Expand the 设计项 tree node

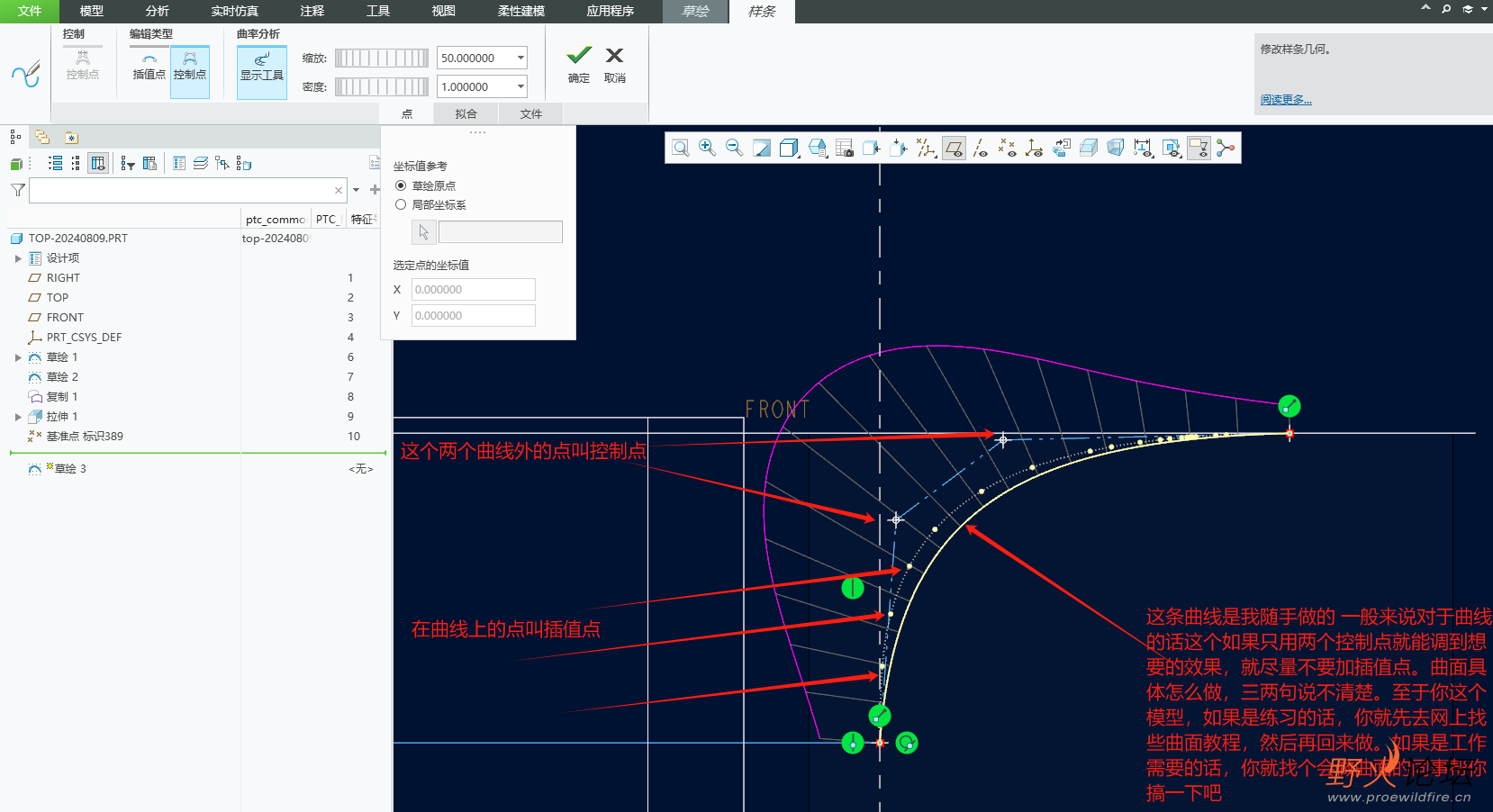(x=18, y=258)
